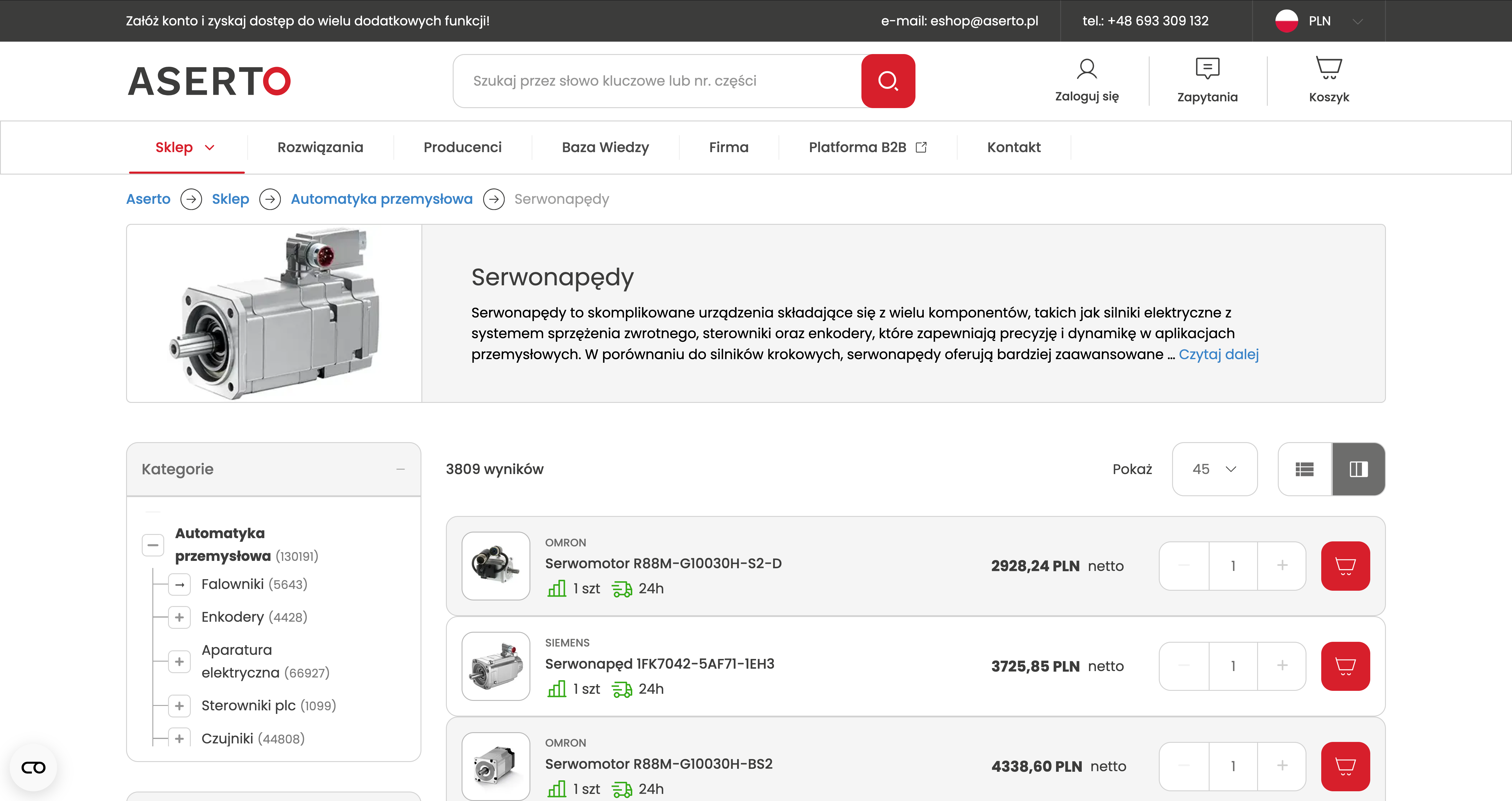
Task: Click stock level icon for R88M-G10030H-BS2
Action: [x=556, y=789]
